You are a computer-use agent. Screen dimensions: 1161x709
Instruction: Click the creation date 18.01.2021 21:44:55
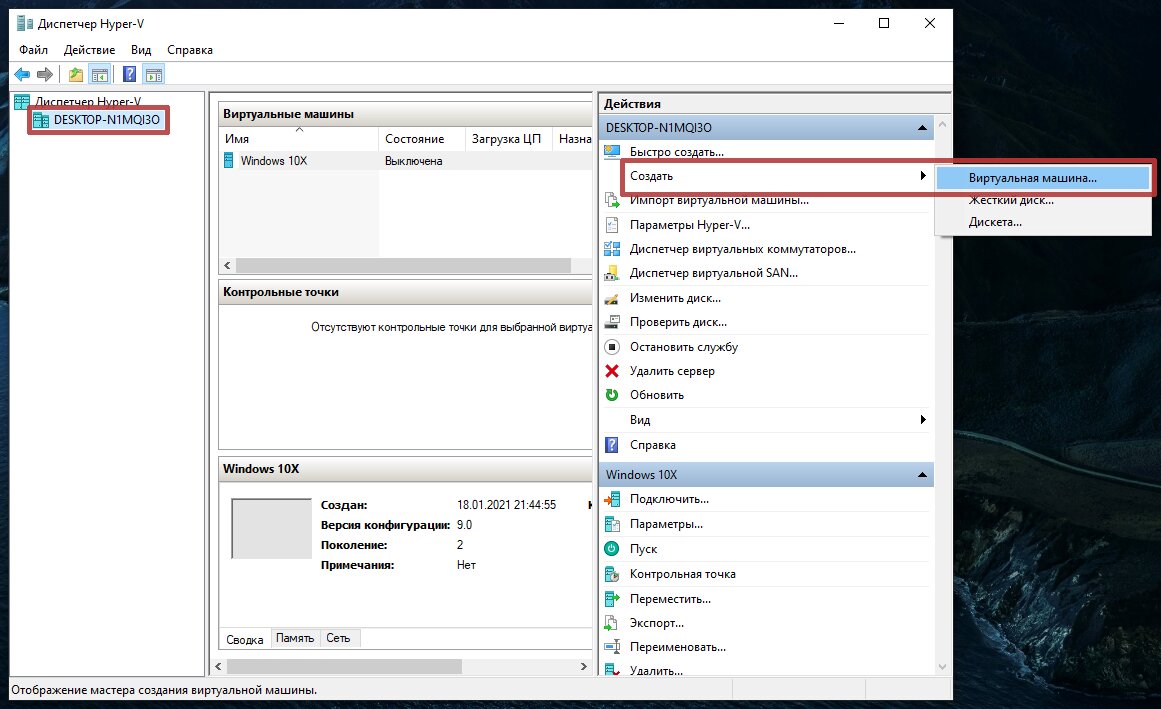506,505
